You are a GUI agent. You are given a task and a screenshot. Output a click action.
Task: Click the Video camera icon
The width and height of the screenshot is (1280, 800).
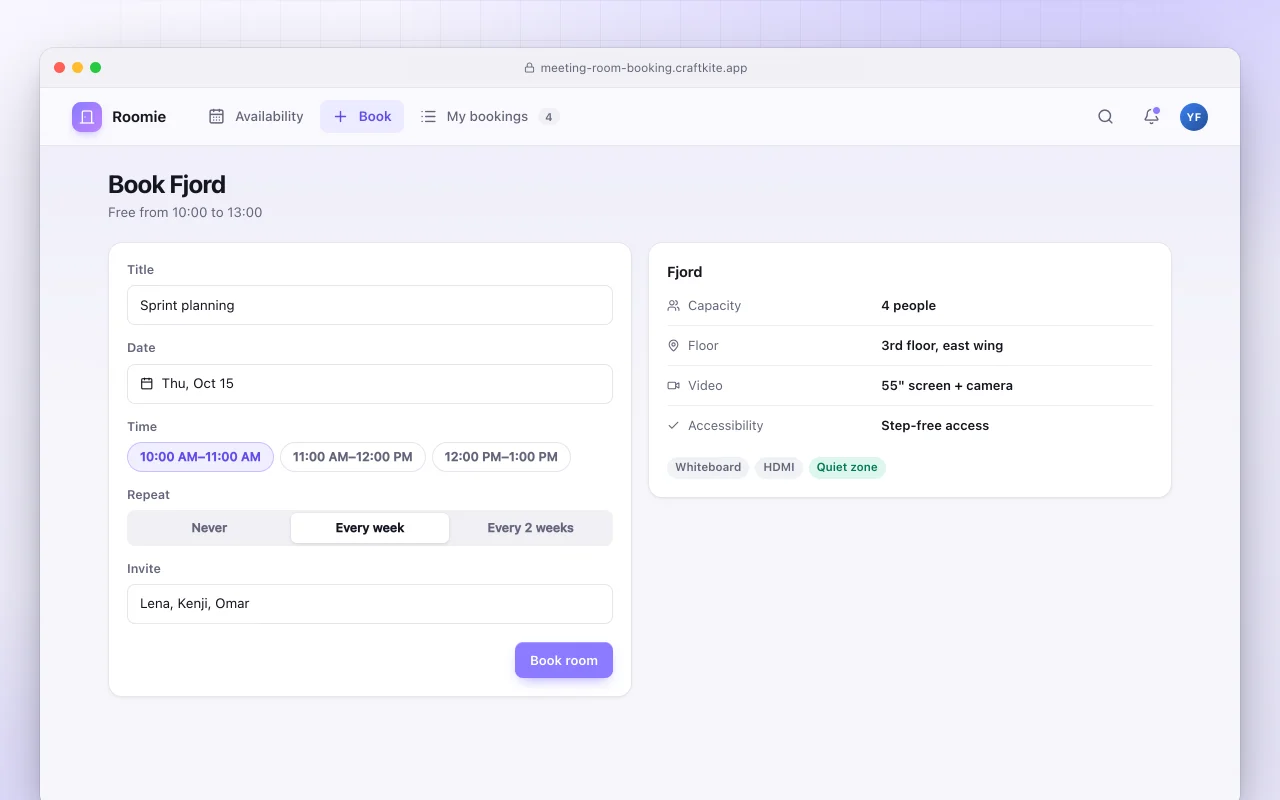(674, 386)
